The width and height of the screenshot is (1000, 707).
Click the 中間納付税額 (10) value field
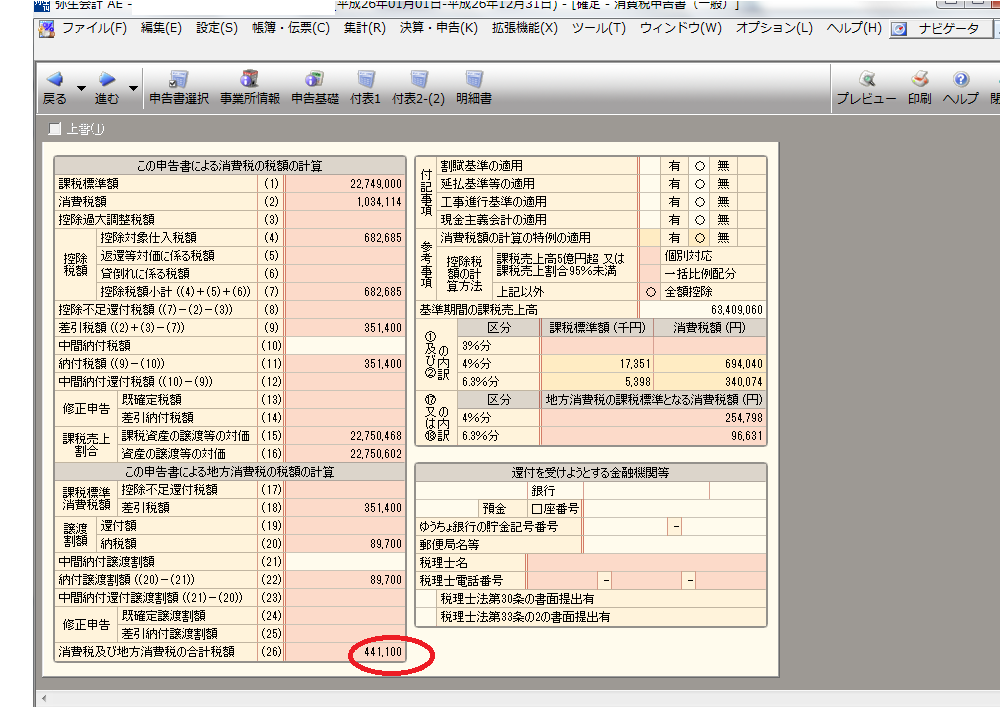[x=345, y=345]
